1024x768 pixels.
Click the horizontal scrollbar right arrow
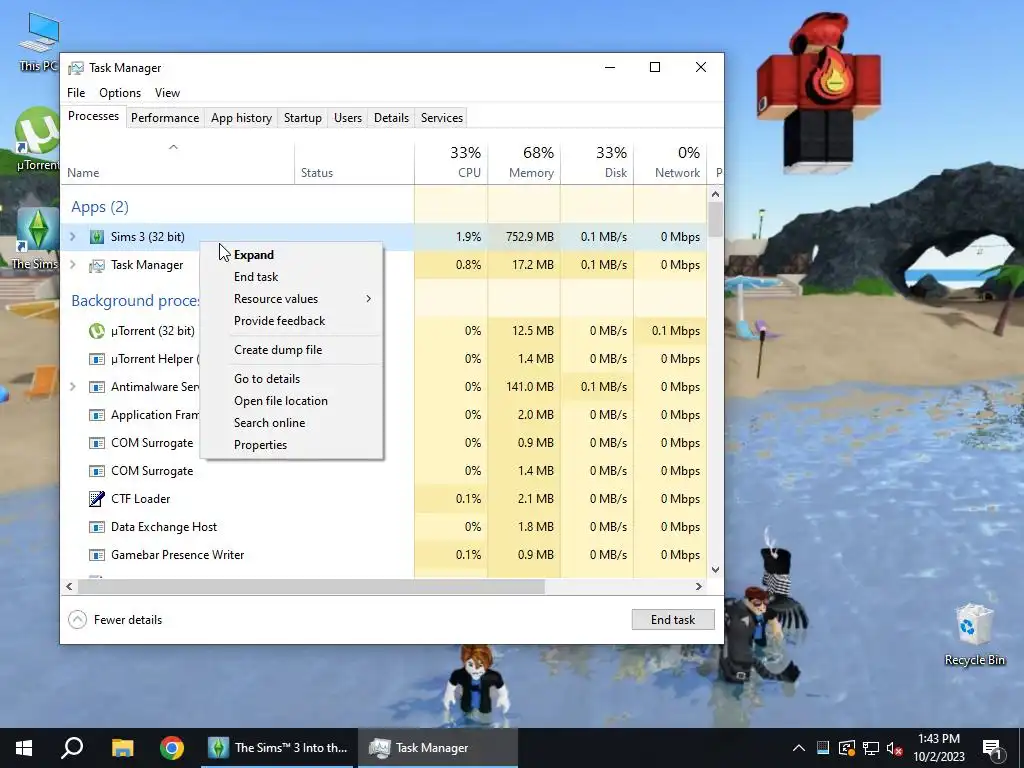point(699,587)
